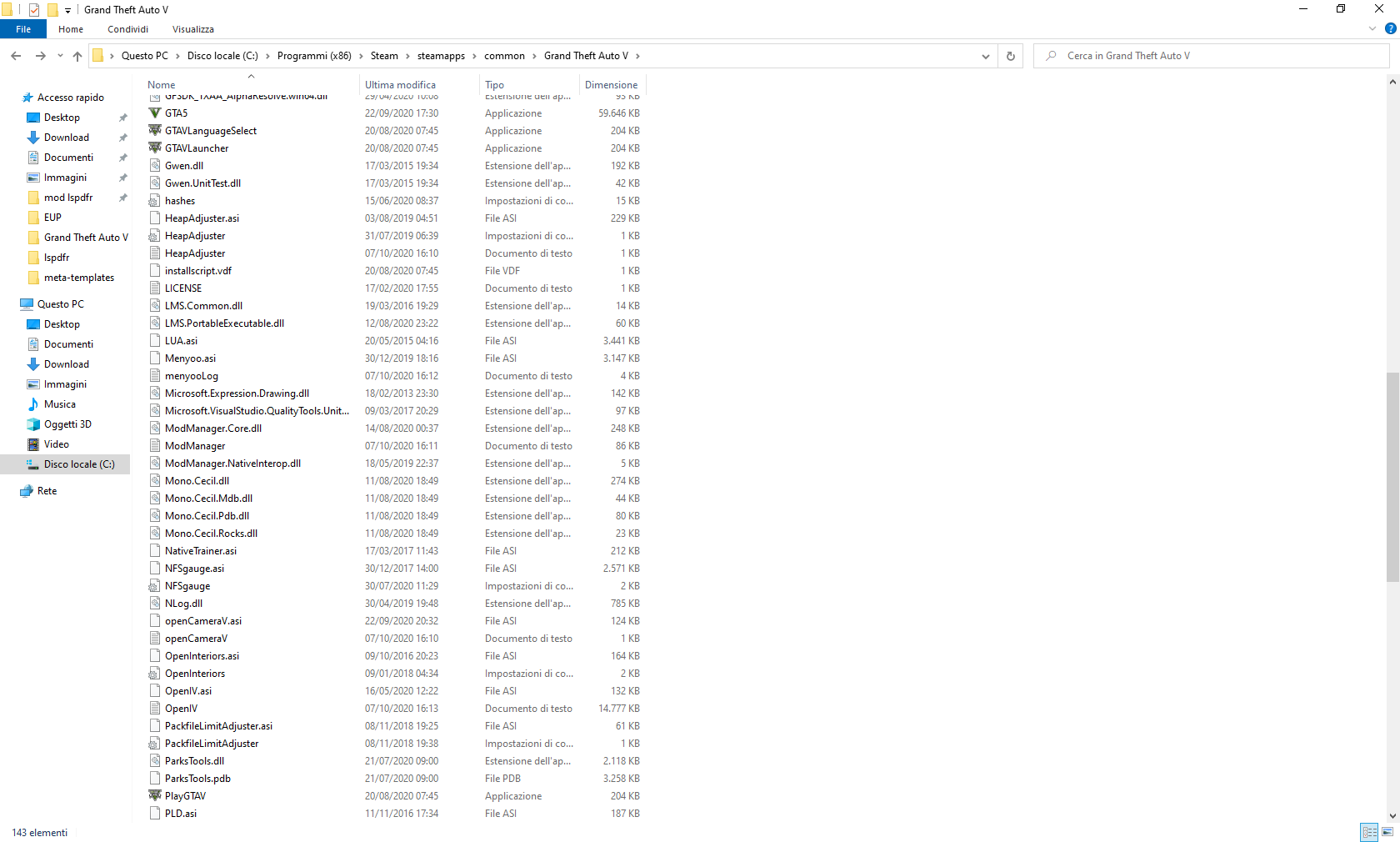Select the NativeTrainer.asi file
This screenshot has width=1400, height=842.
pyautogui.click(x=201, y=551)
